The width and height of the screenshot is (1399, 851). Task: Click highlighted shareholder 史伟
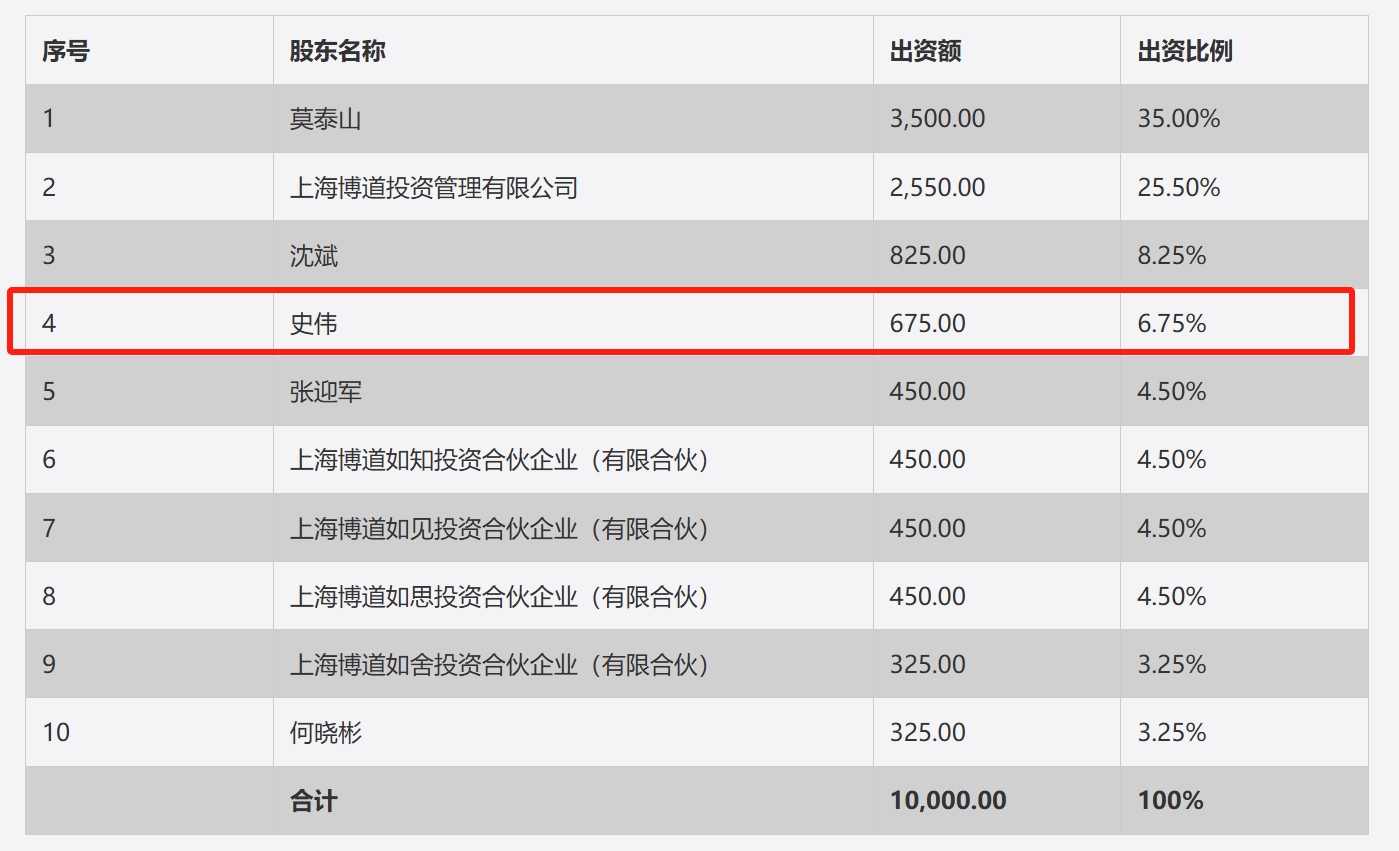click(314, 323)
